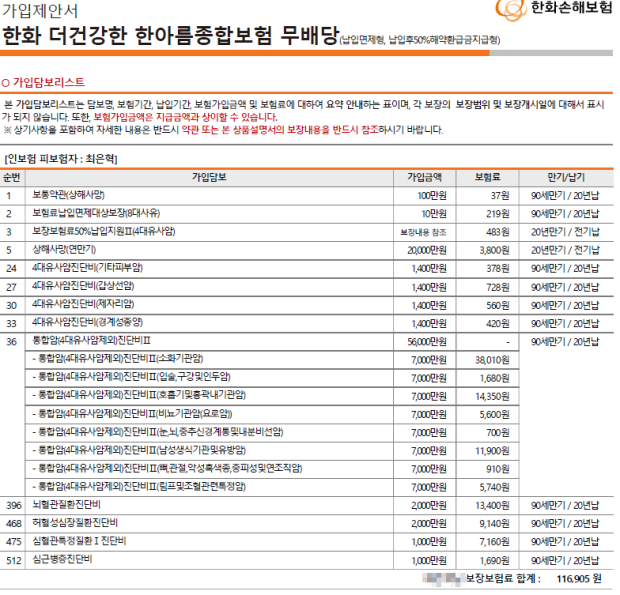
Task: Select the 만기/납기 column header
Action: [566, 178]
